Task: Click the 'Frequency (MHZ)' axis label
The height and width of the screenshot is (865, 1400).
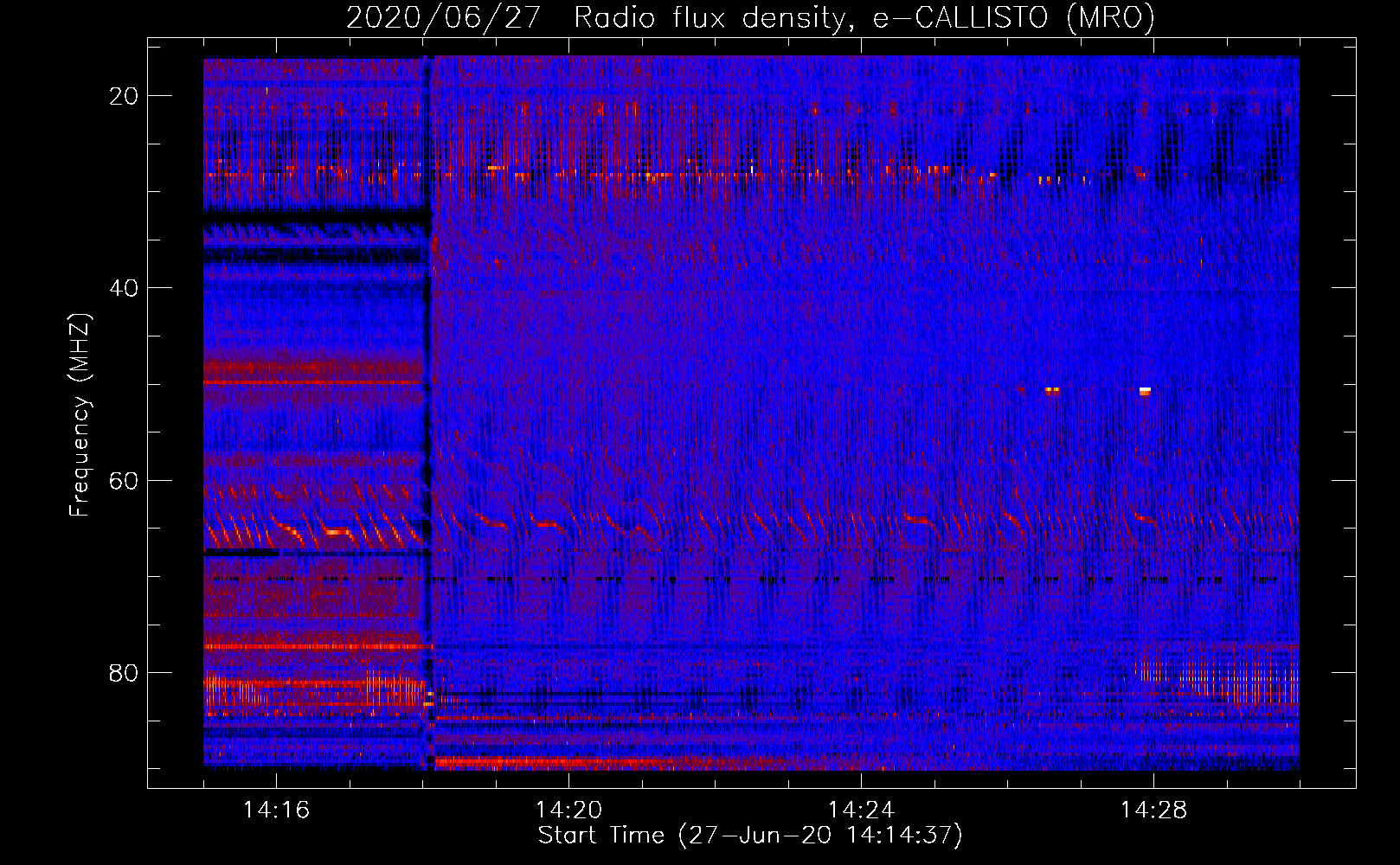Action: tap(80, 415)
